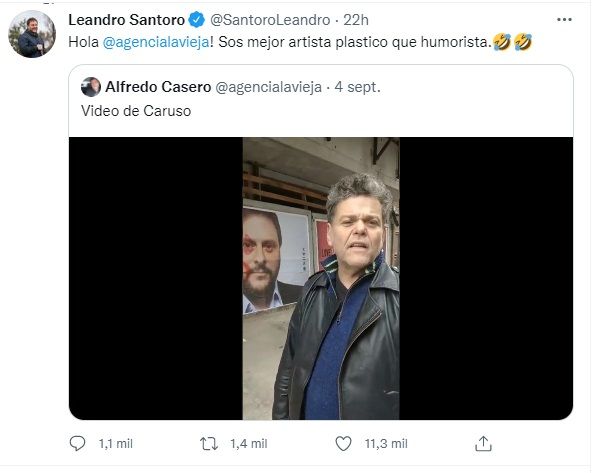Play the quoted tweet video
601x473 pixels.
[x=320, y=278]
